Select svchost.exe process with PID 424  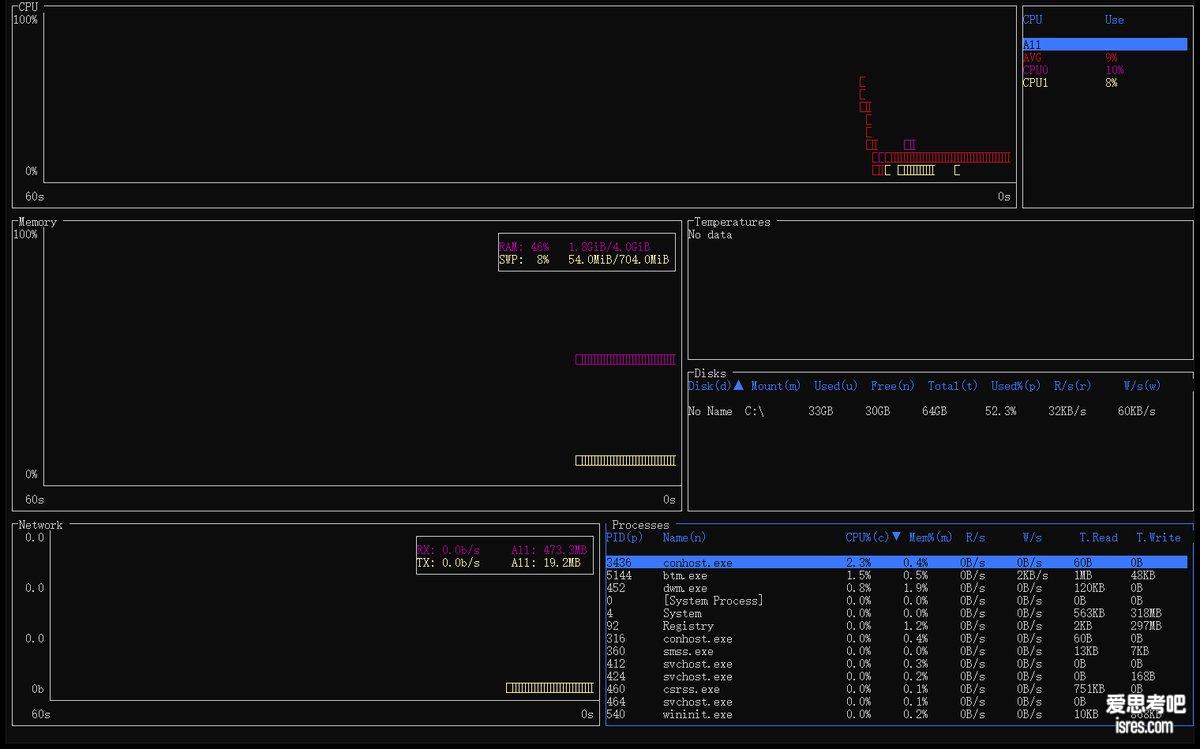(896, 677)
